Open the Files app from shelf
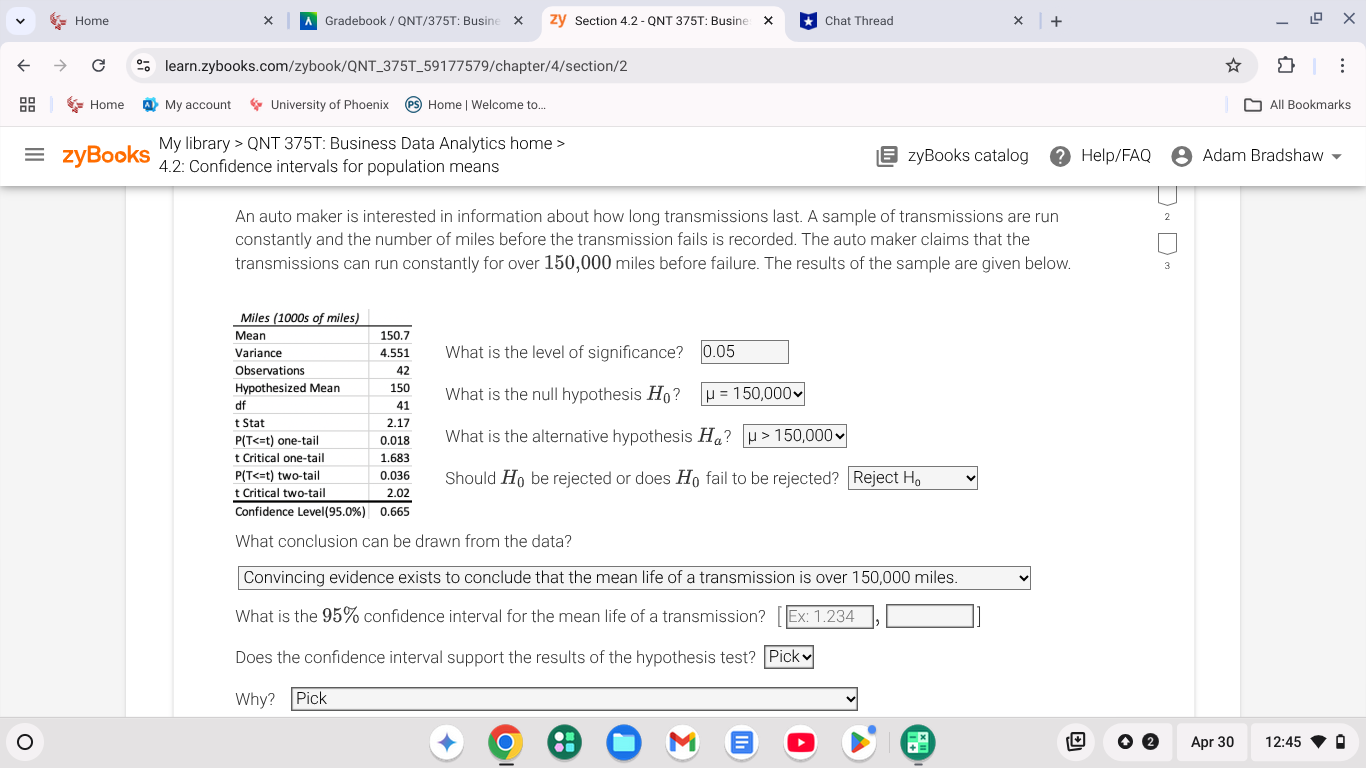1366x768 pixels. (x=624, y=742)
